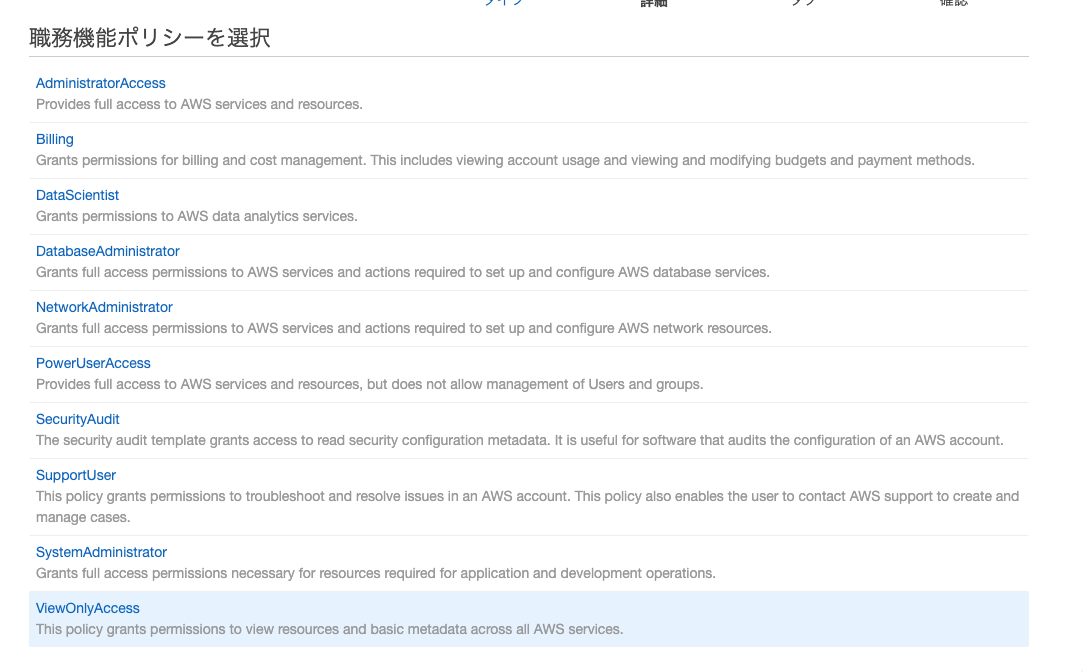1083x672 pixels.
Task: Select the PowerUserAccess policy
Action: (x=93, y=363)
